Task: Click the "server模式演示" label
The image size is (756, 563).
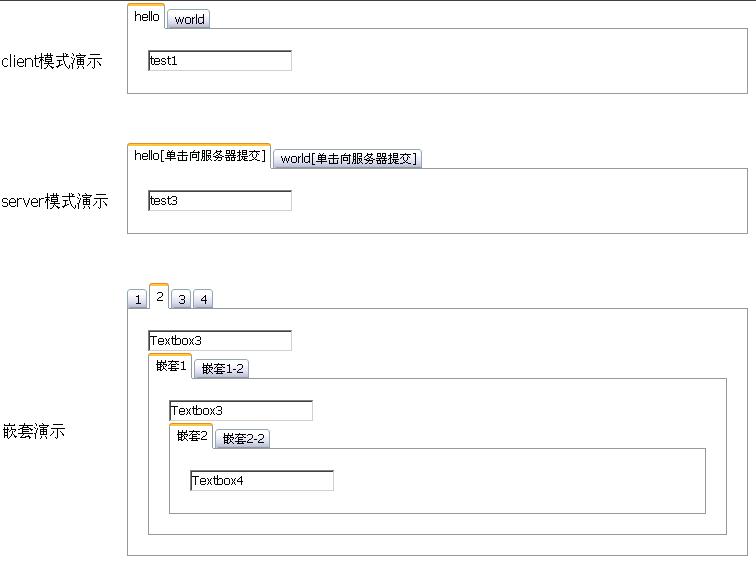Action: 54,201
